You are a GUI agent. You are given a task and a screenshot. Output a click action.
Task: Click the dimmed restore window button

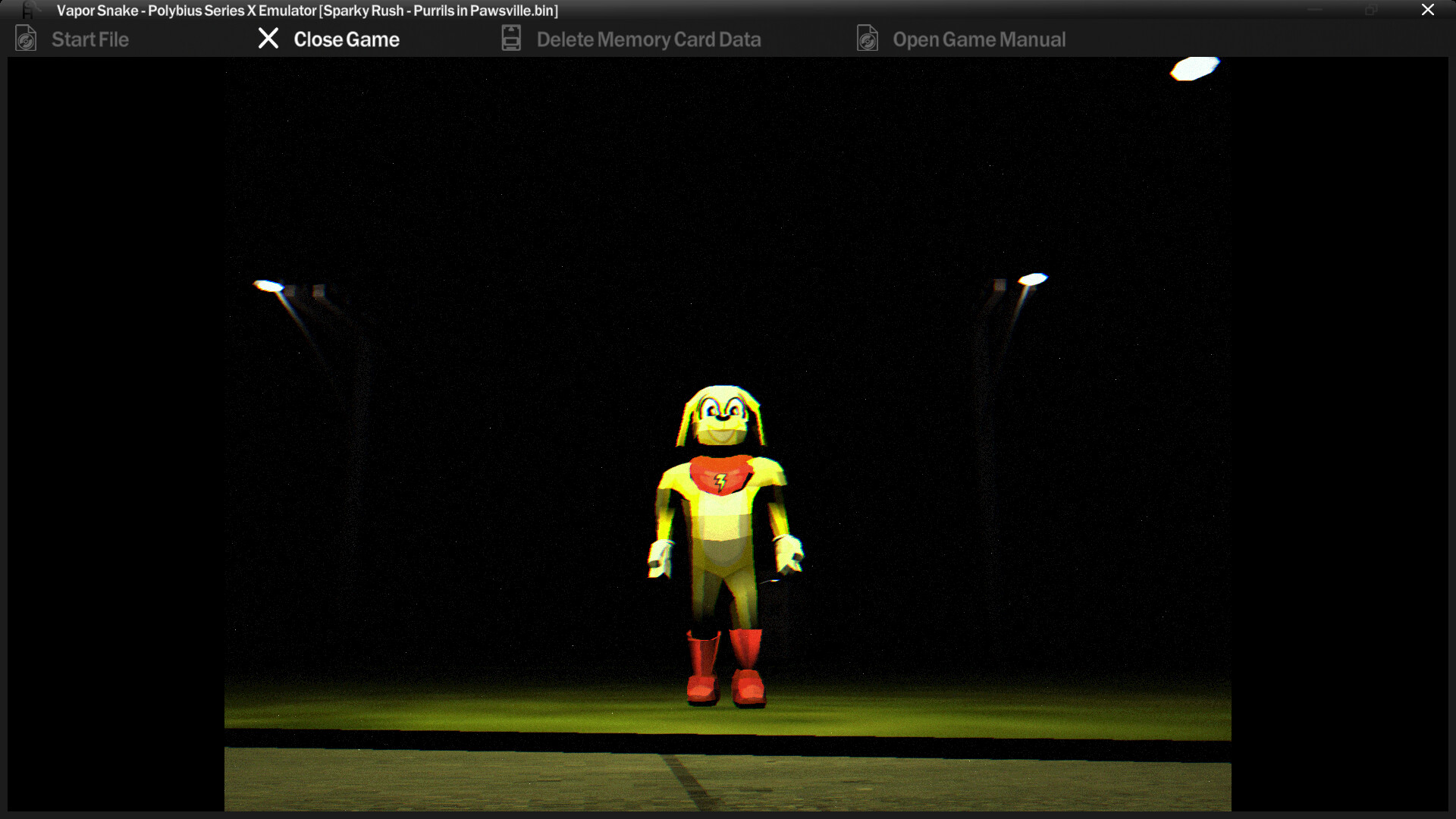(1371, 10)
